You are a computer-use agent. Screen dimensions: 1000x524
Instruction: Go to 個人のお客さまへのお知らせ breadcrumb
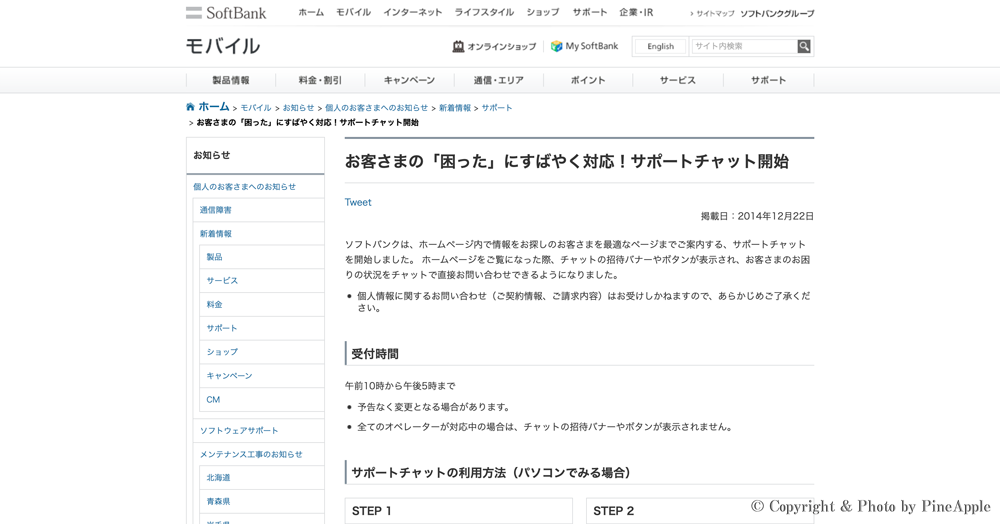click(x=376, y=108)
